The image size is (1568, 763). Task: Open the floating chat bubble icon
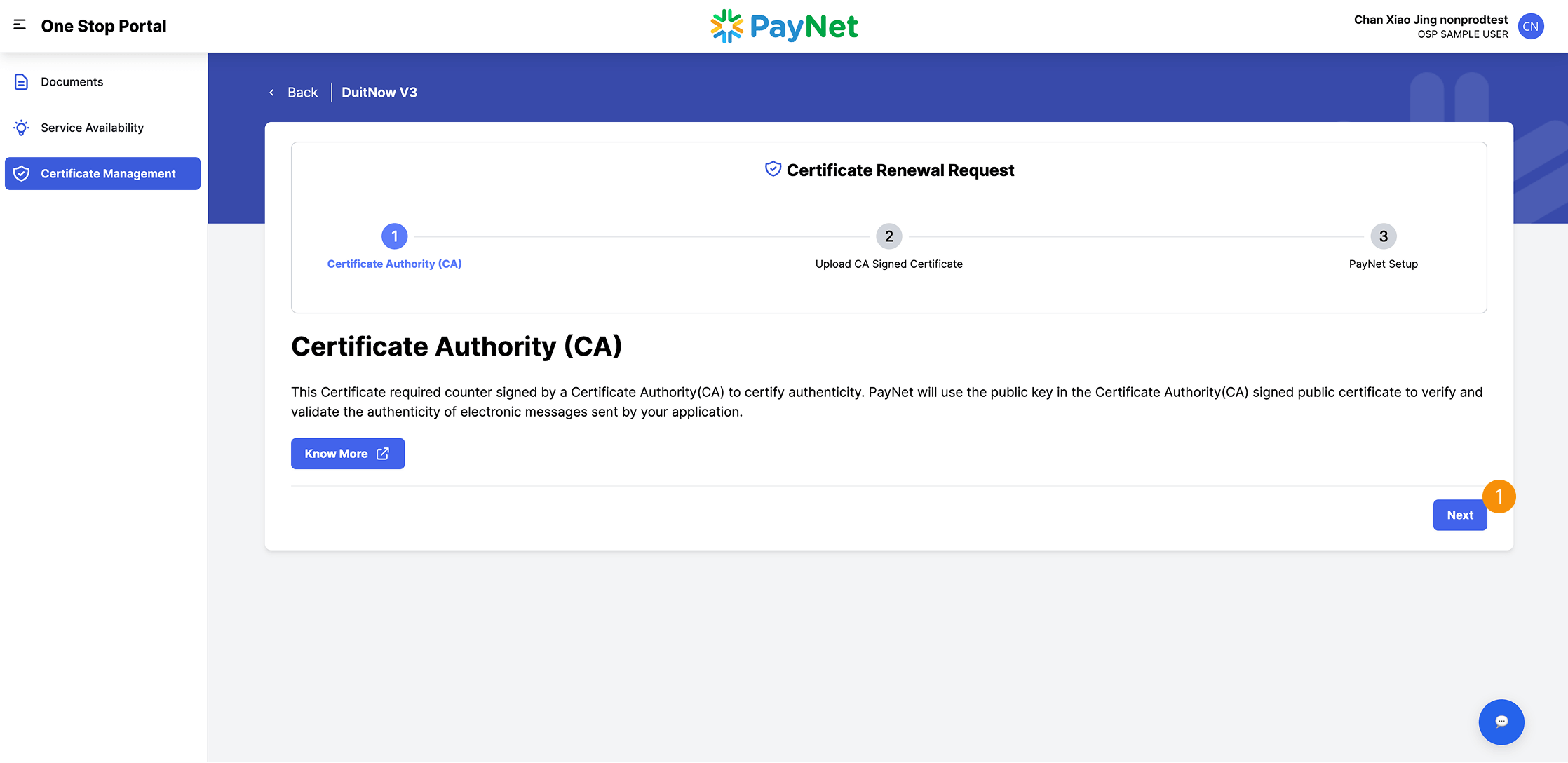click(1501, 722)
